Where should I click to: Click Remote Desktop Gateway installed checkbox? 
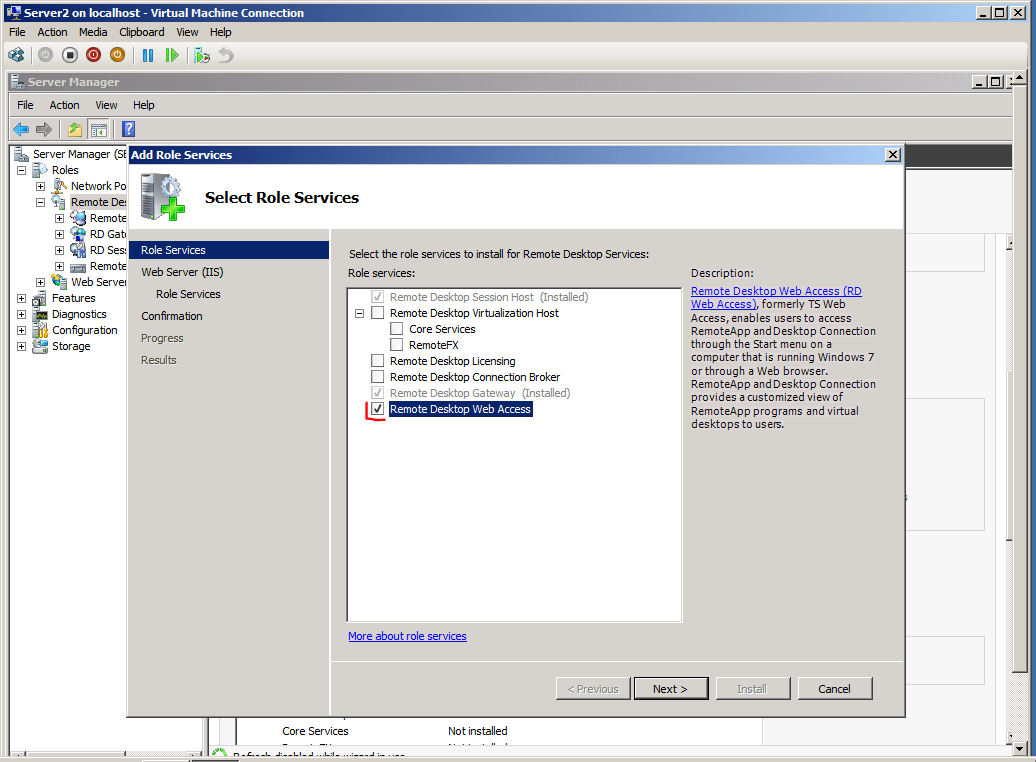coord(377,393)
